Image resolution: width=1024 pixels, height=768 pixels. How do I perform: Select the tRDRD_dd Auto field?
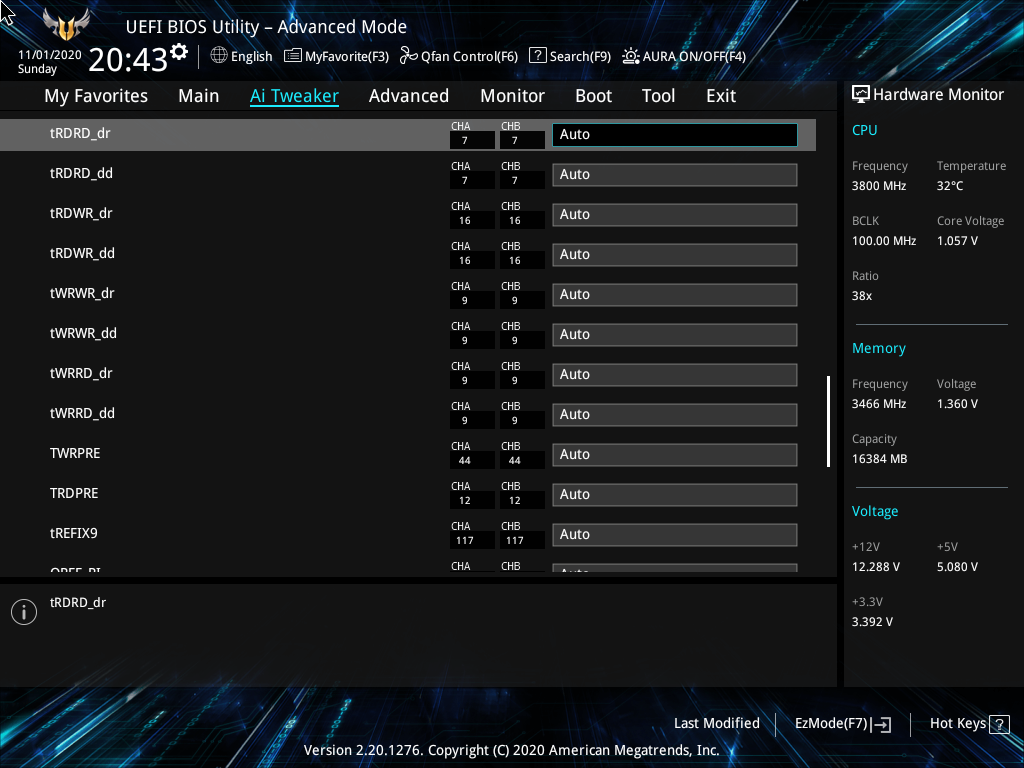(675, 175)
